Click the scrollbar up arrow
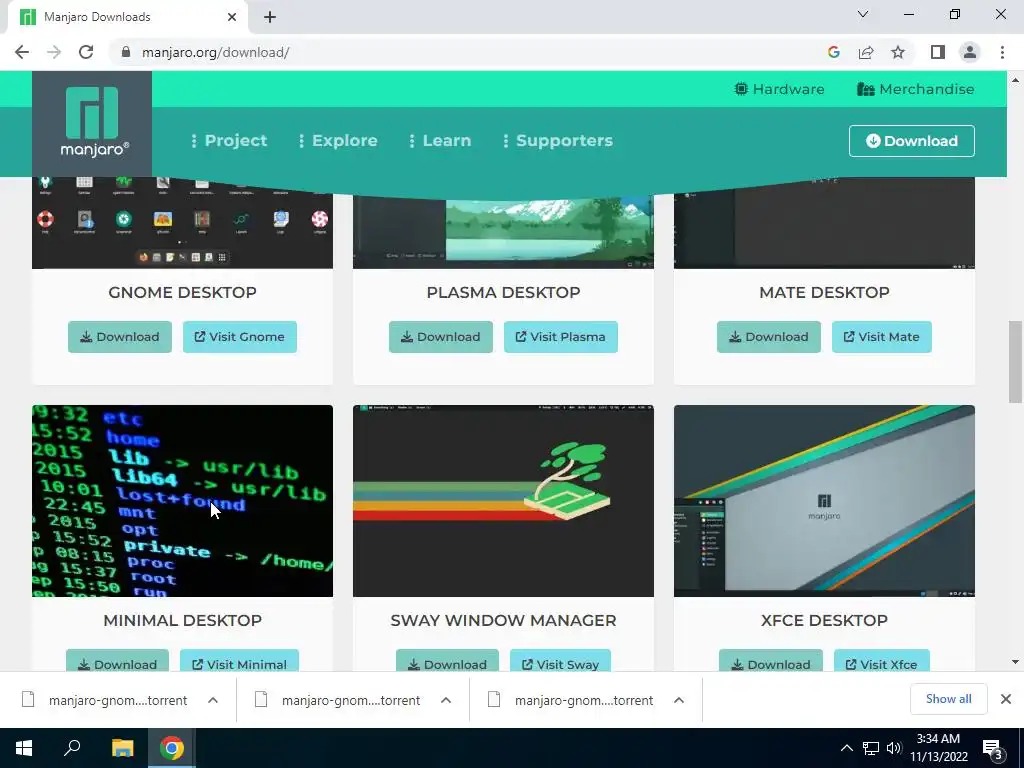Viewport: 1024px width, 768px height. click(1016, 80)
